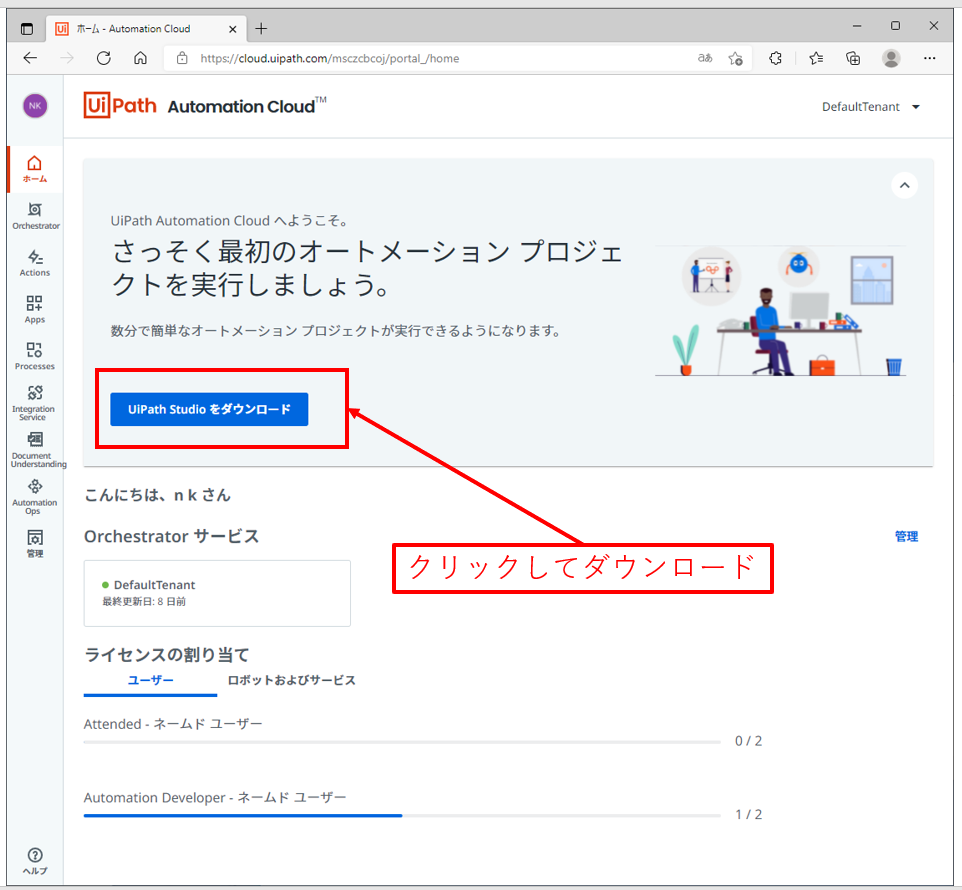Open browser settings and more menu
This screenshot has height=890, width=962.
click(x=929, y=58)
